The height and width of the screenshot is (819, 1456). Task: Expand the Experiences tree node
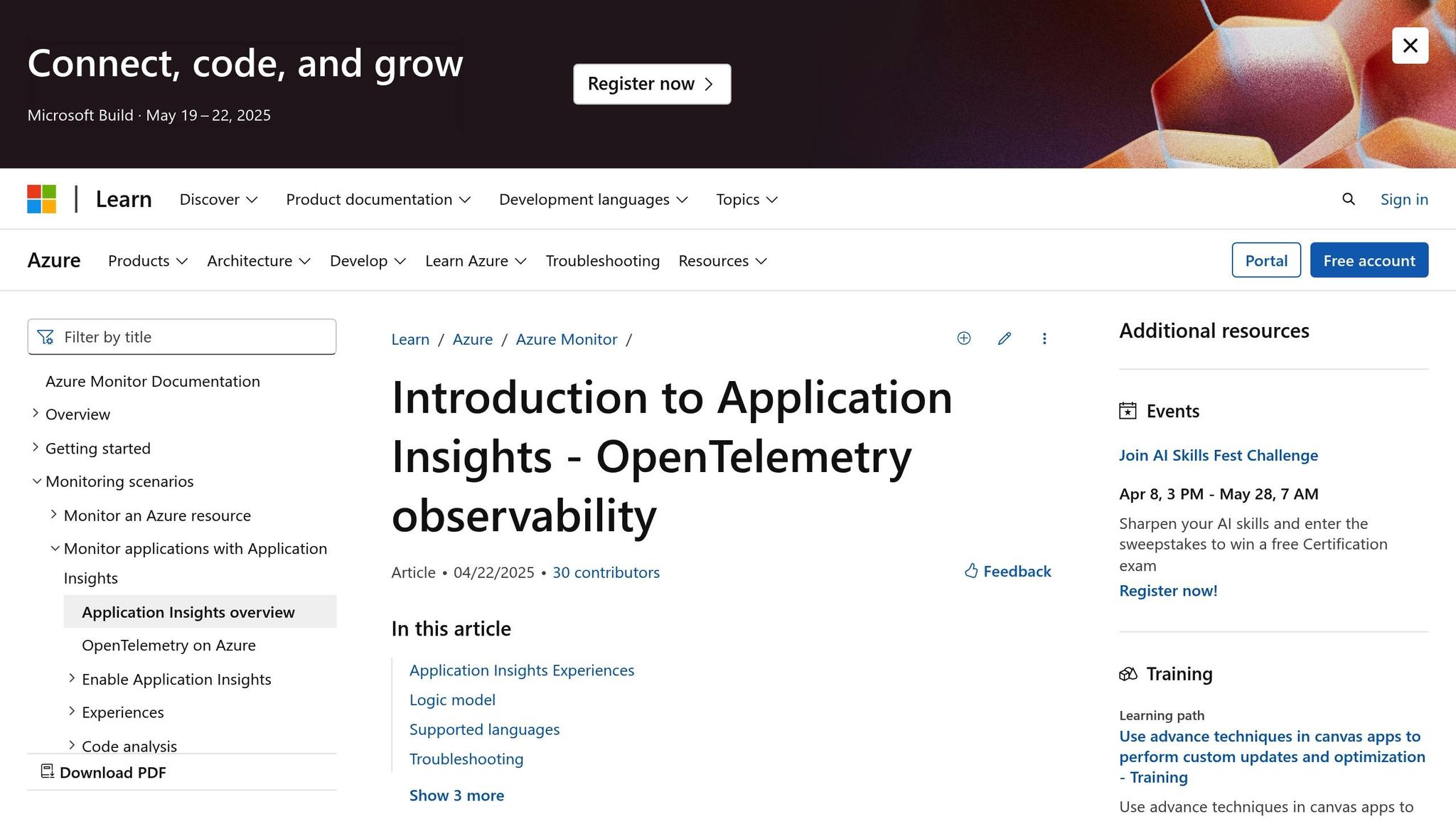click(72, 712)
